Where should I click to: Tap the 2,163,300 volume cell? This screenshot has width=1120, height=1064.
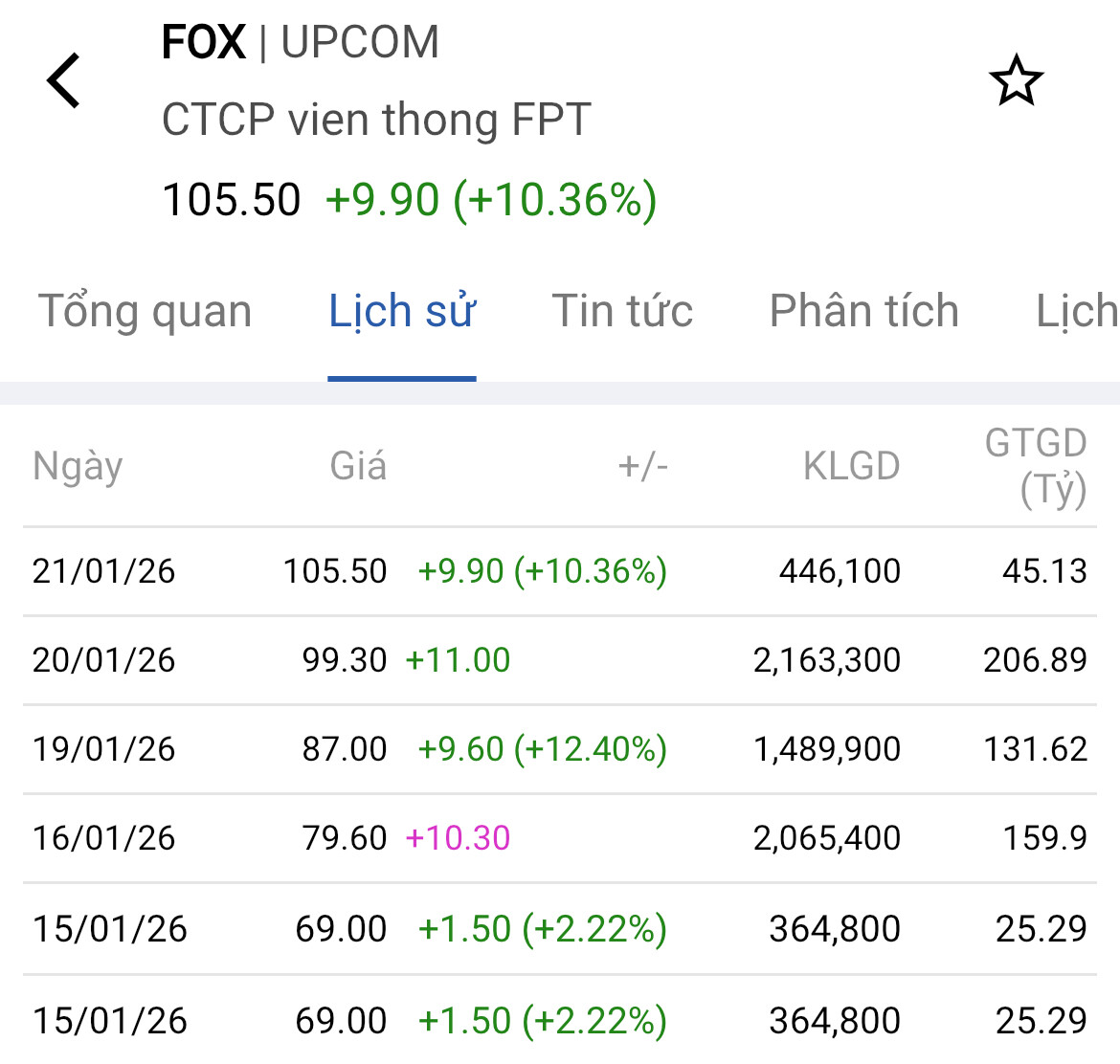pyautogui.click(x=826, y=660)
